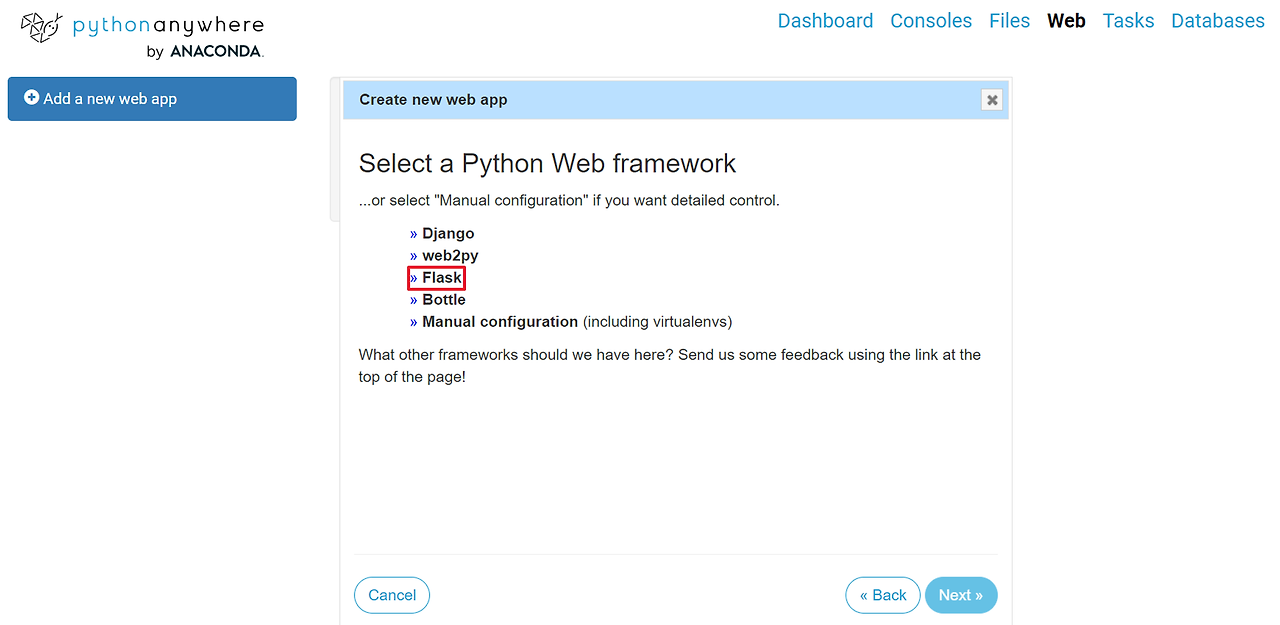Click the Create new web app title

[x=433, y=99]
